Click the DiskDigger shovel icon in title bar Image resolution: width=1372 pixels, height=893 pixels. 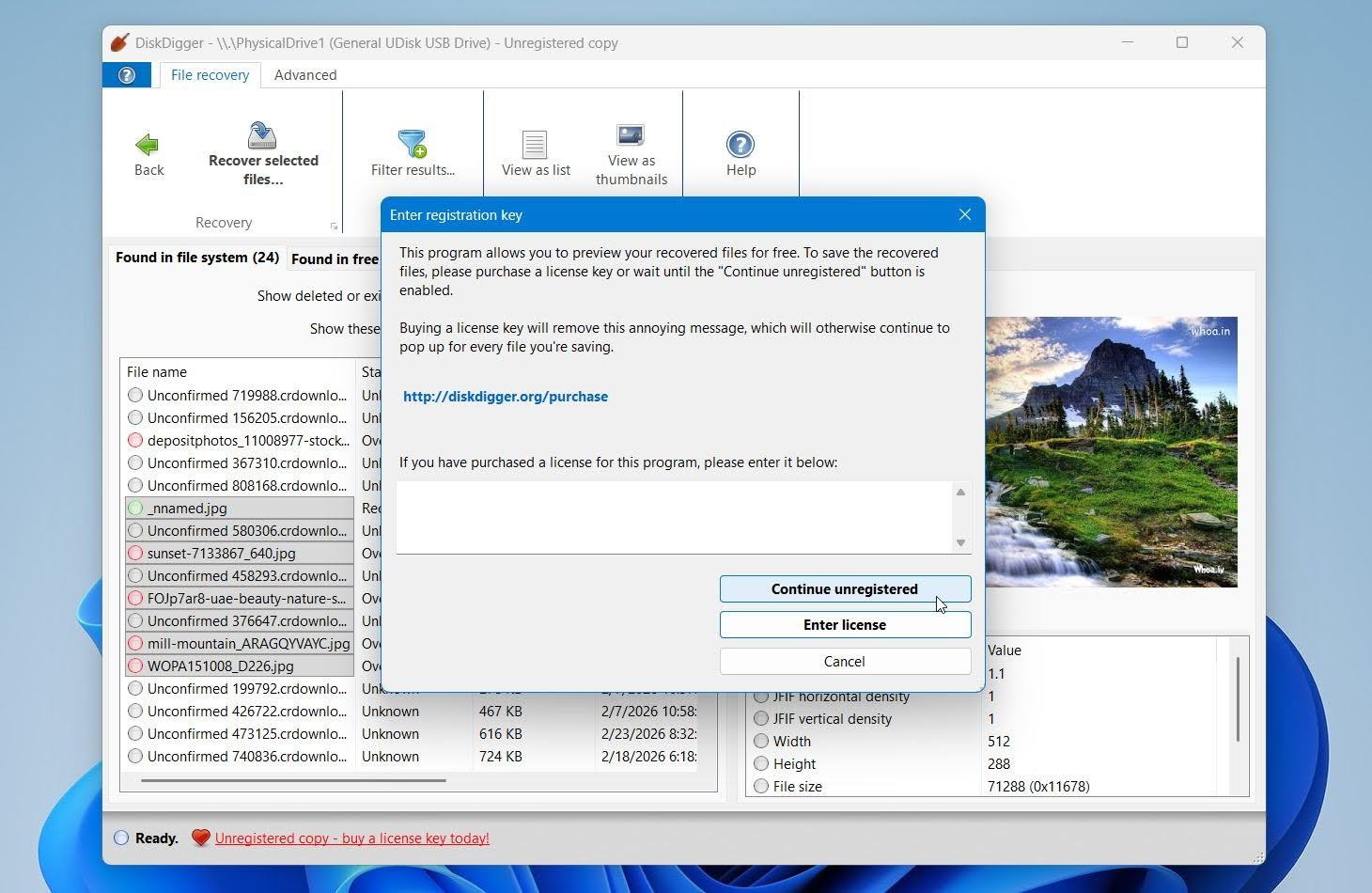pyautogui.click(x=119, y=42)
